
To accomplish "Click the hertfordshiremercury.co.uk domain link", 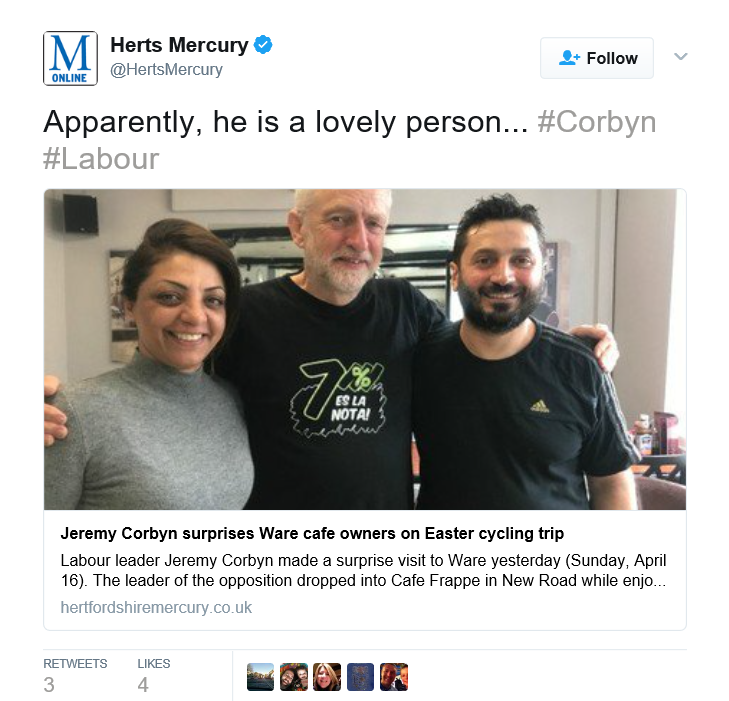I will coord(156,608).
